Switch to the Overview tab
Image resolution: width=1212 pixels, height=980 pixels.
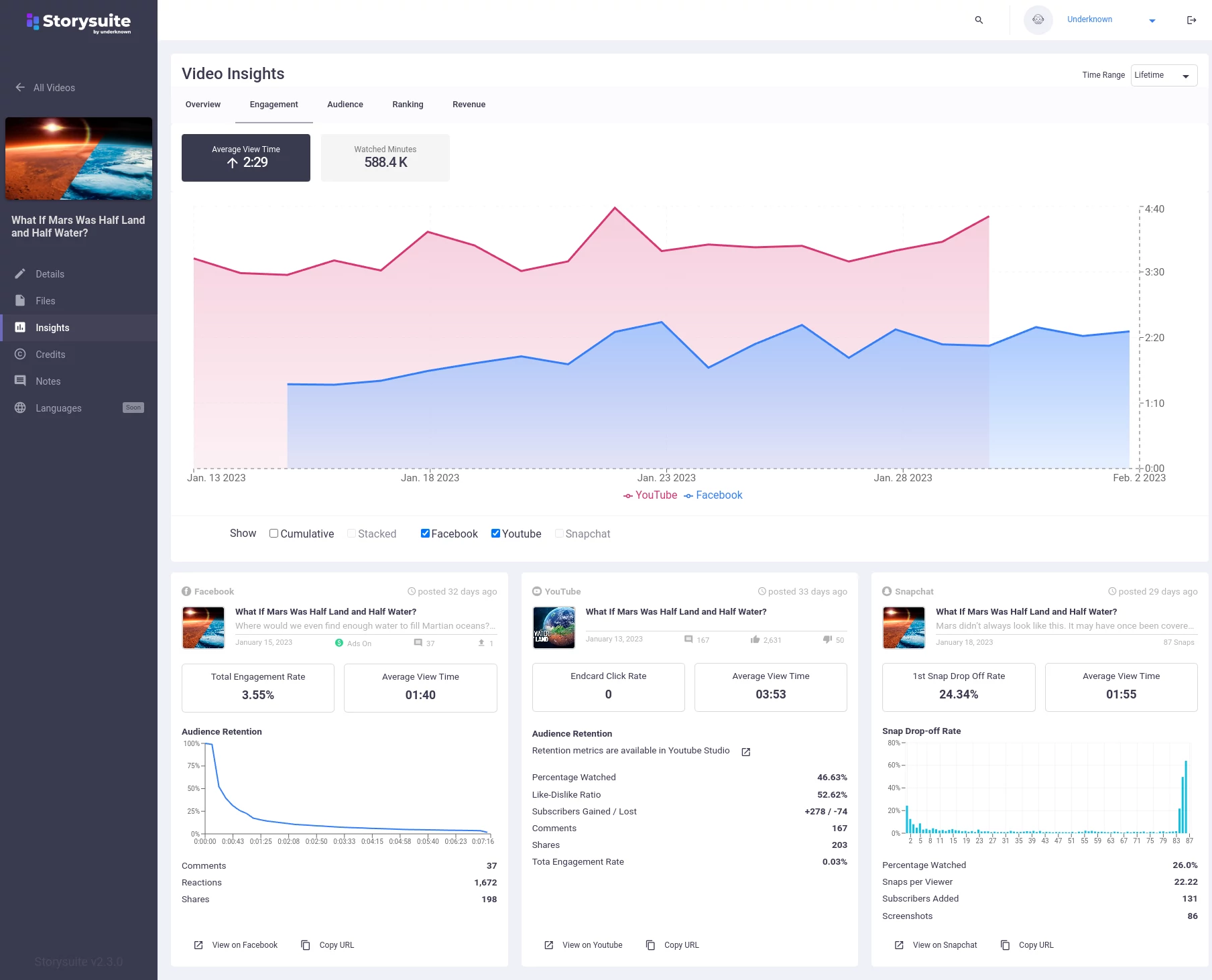pyautogui.click(x=203, y=105)
